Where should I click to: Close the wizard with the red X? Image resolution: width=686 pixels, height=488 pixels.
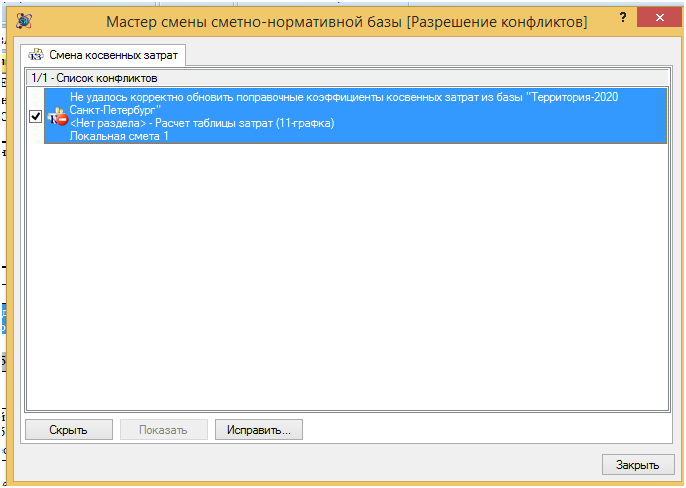click(660, 18)
